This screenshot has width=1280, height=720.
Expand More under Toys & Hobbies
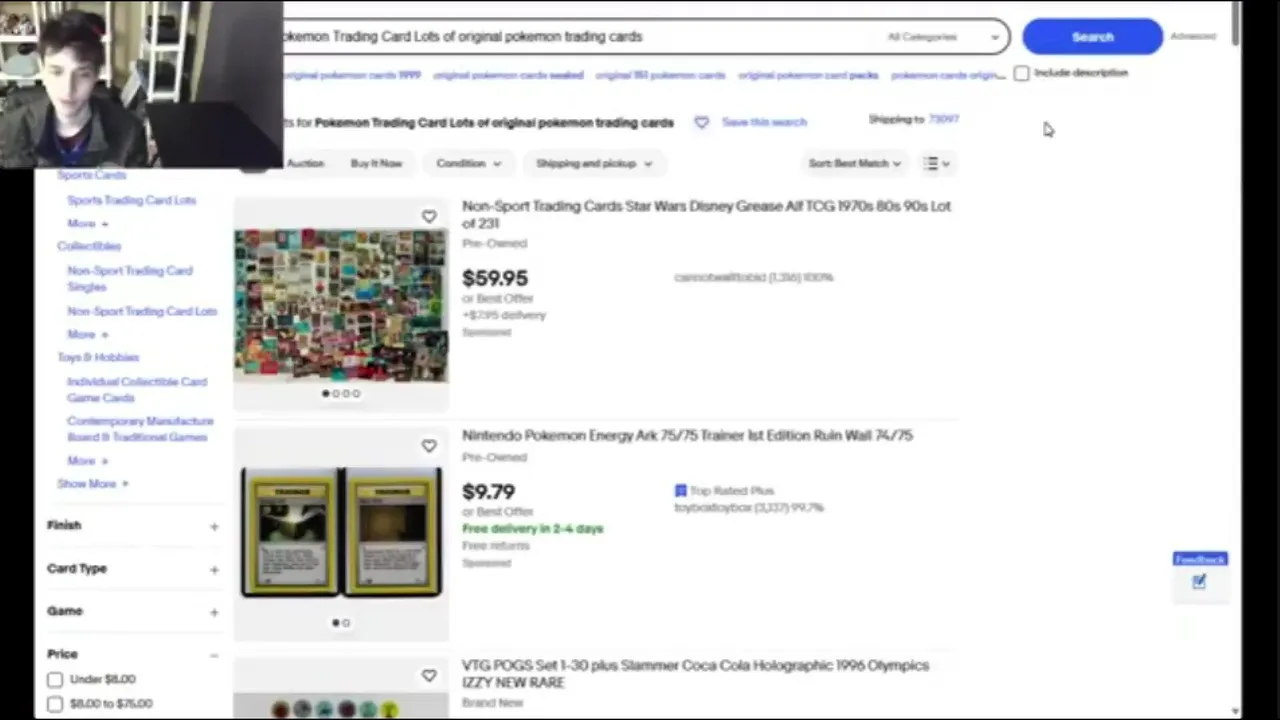tap(87, 461)
